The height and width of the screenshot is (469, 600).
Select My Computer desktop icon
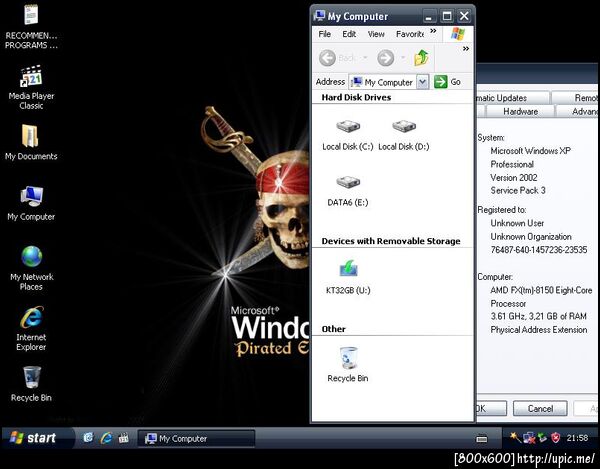[x=31, y=203]
